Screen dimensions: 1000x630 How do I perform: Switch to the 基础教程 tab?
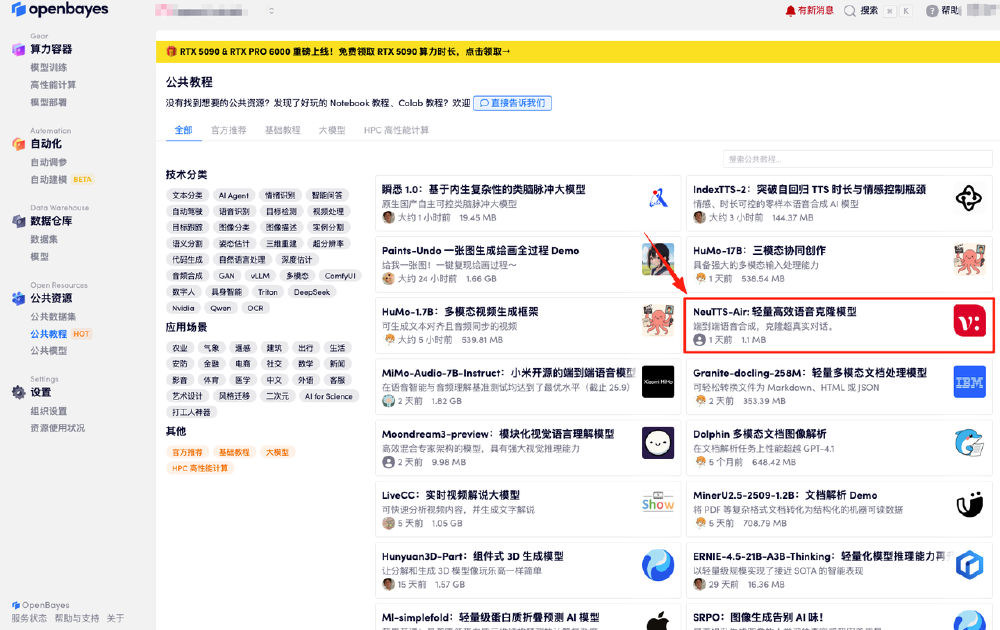(x=282, y=130)
